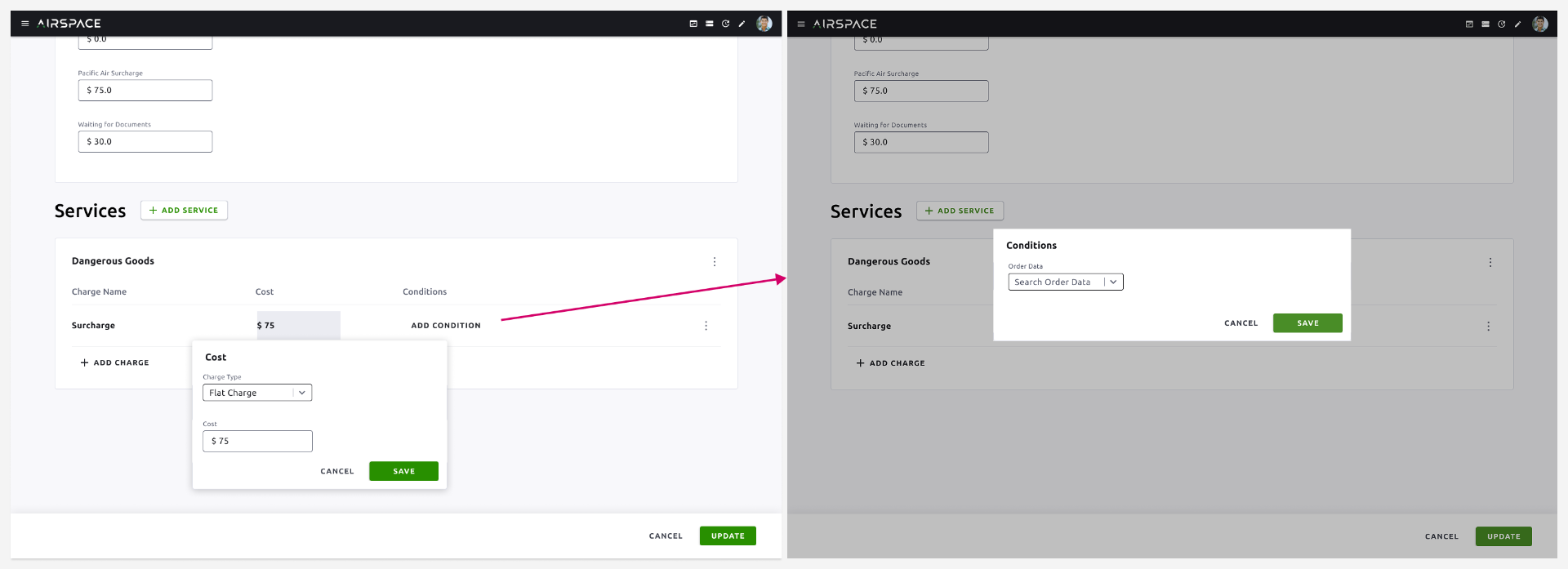Click chevron arrow of Charge Type select
The height and width of the screenshot is (569, 1568).
point(302,393)
